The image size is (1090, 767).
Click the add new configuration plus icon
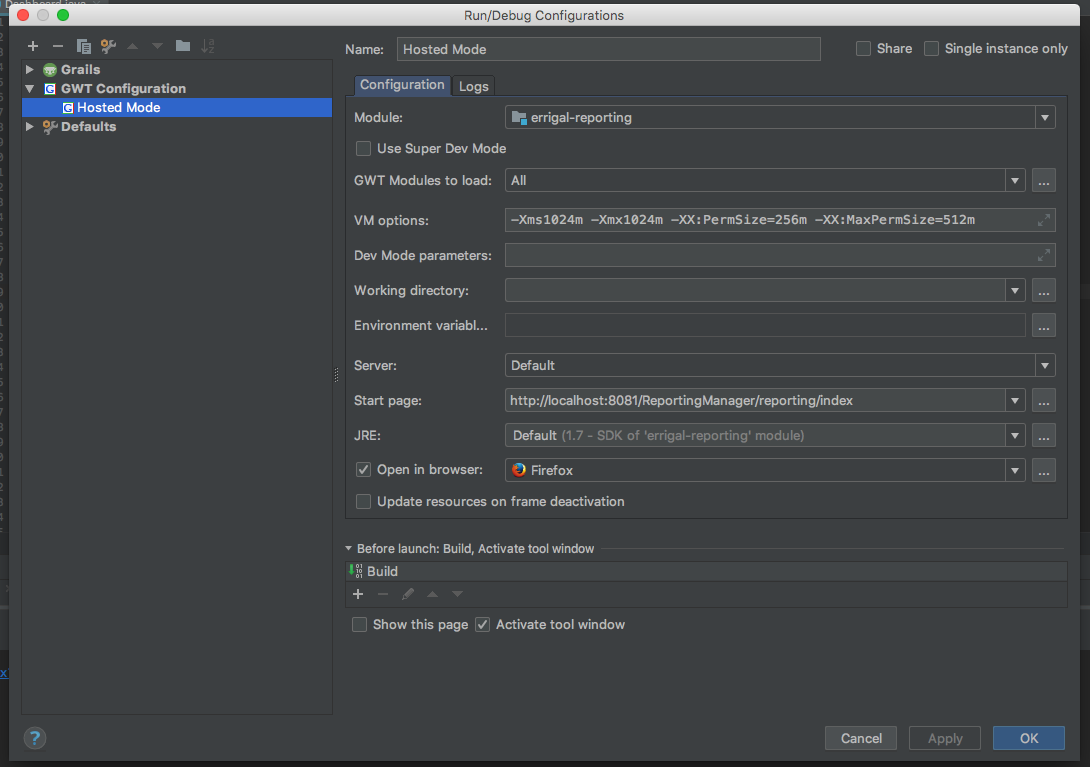(33, 46)
